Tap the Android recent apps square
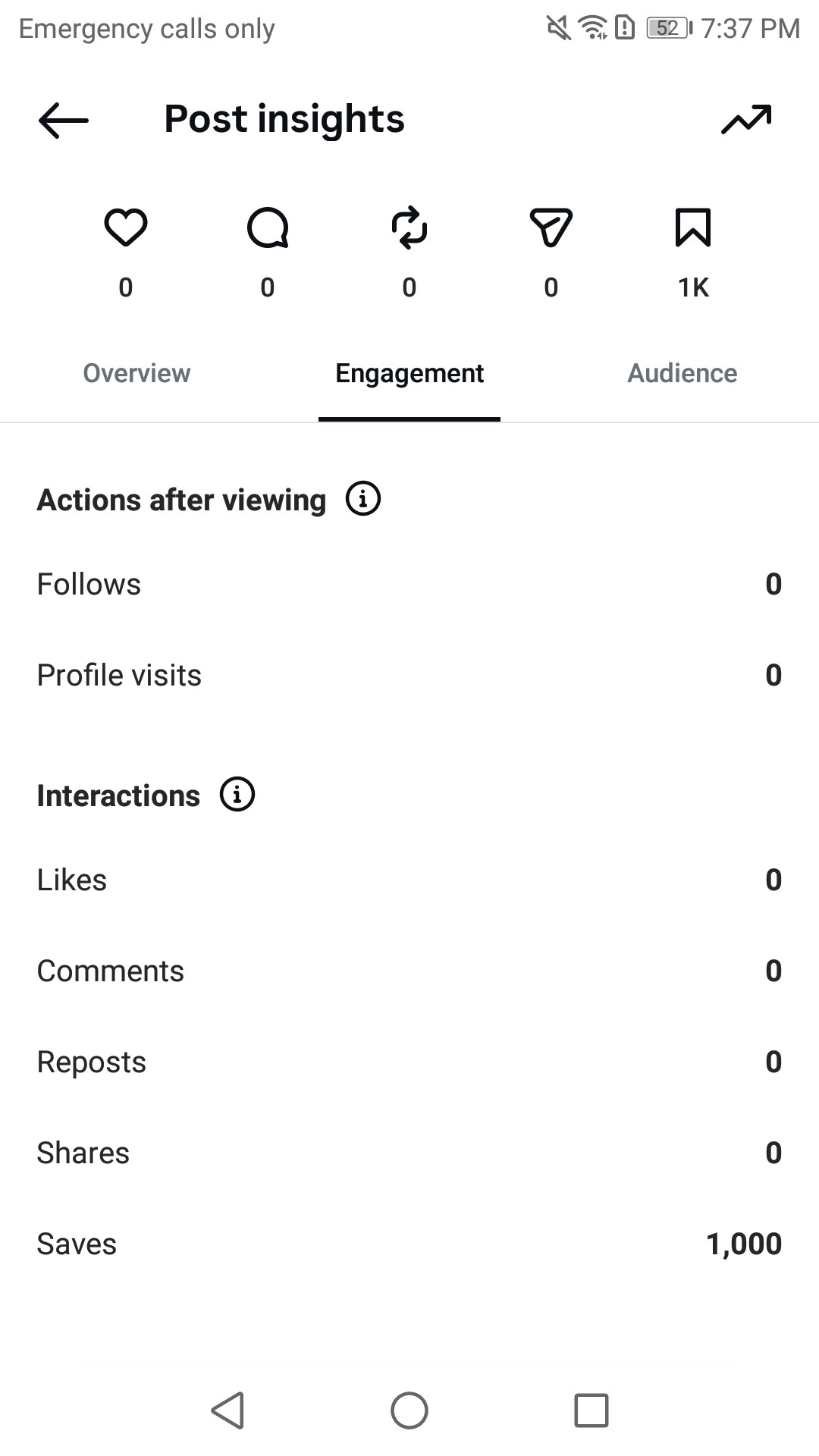 click(591, 1410)
